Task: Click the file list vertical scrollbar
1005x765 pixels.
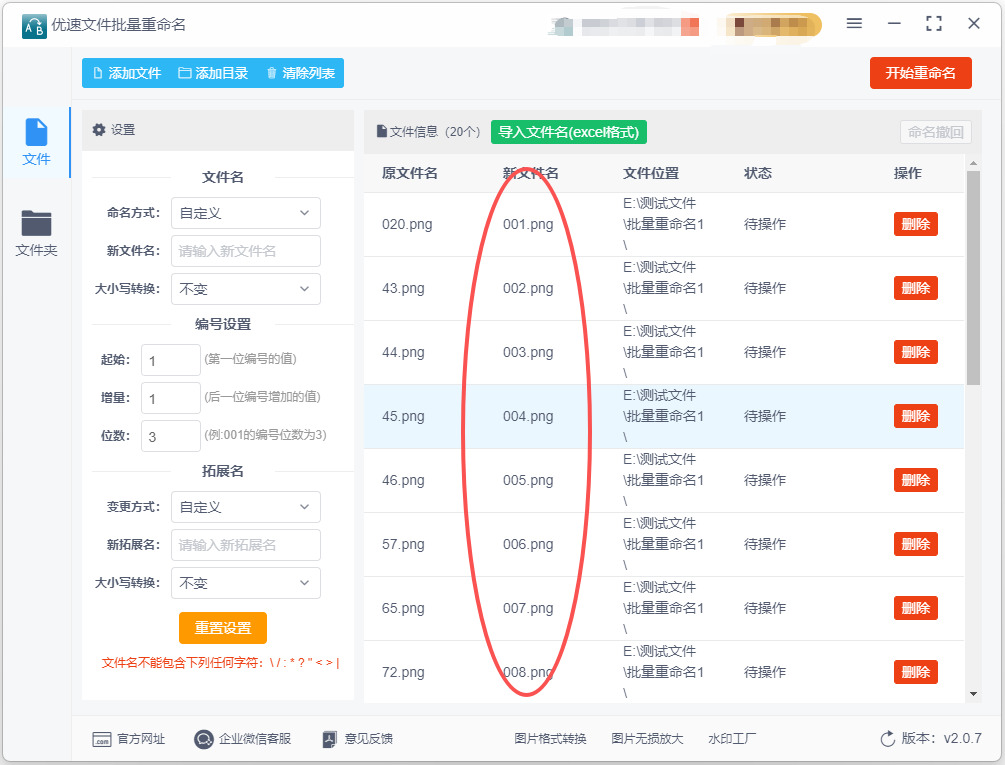Action: point(973,280)
